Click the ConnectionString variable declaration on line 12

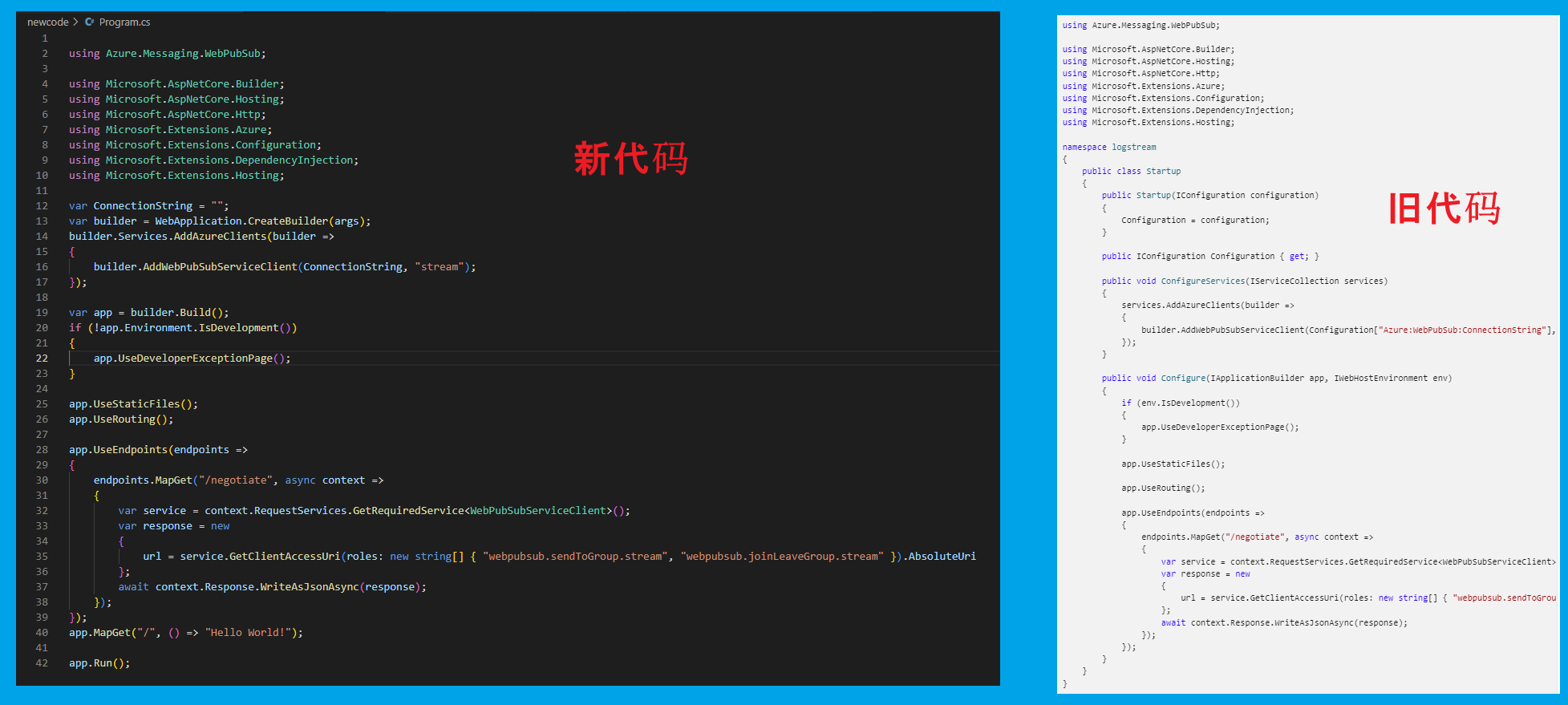(x=143, y=206)
